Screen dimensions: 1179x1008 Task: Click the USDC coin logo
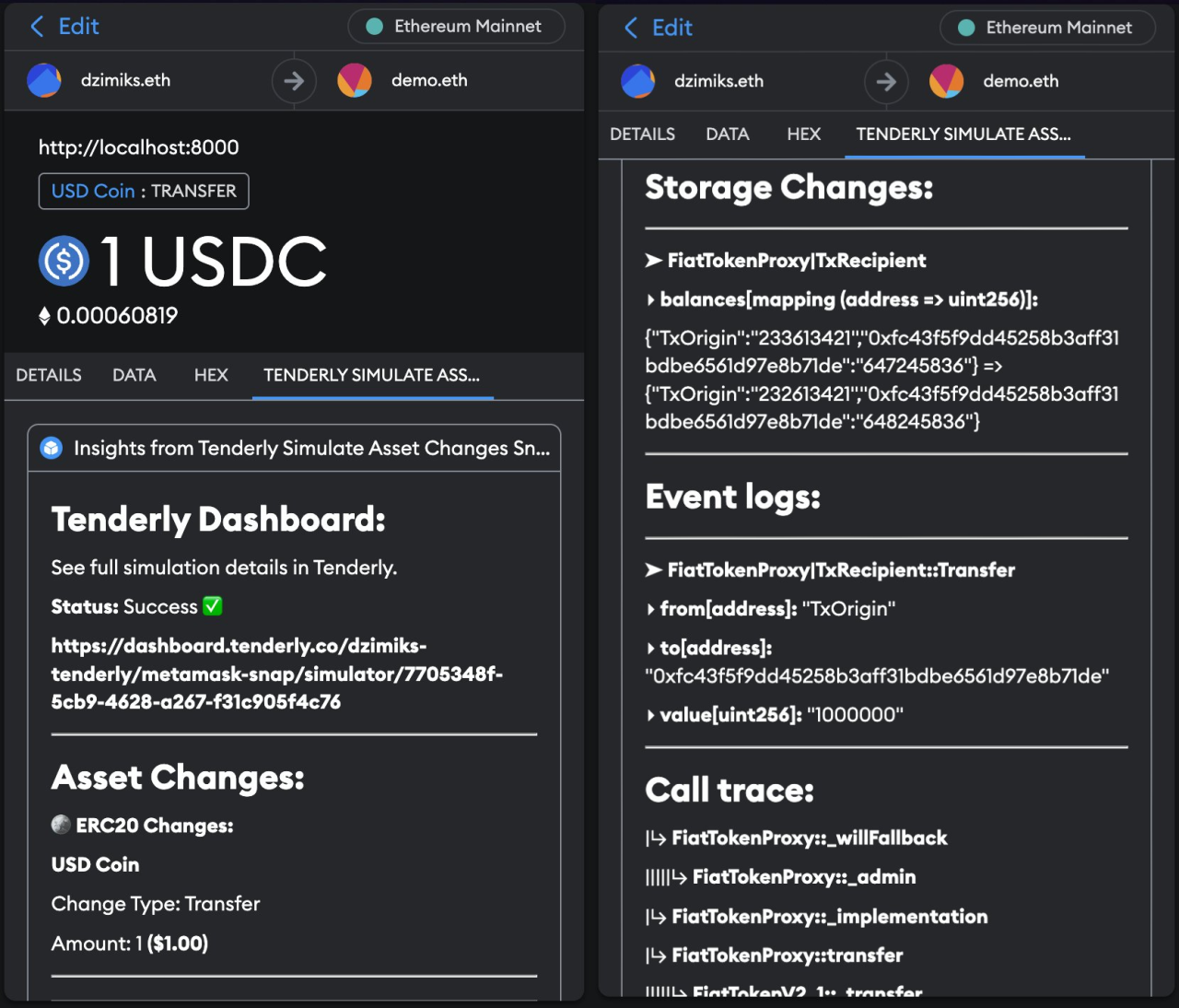[x=64, y=261]
